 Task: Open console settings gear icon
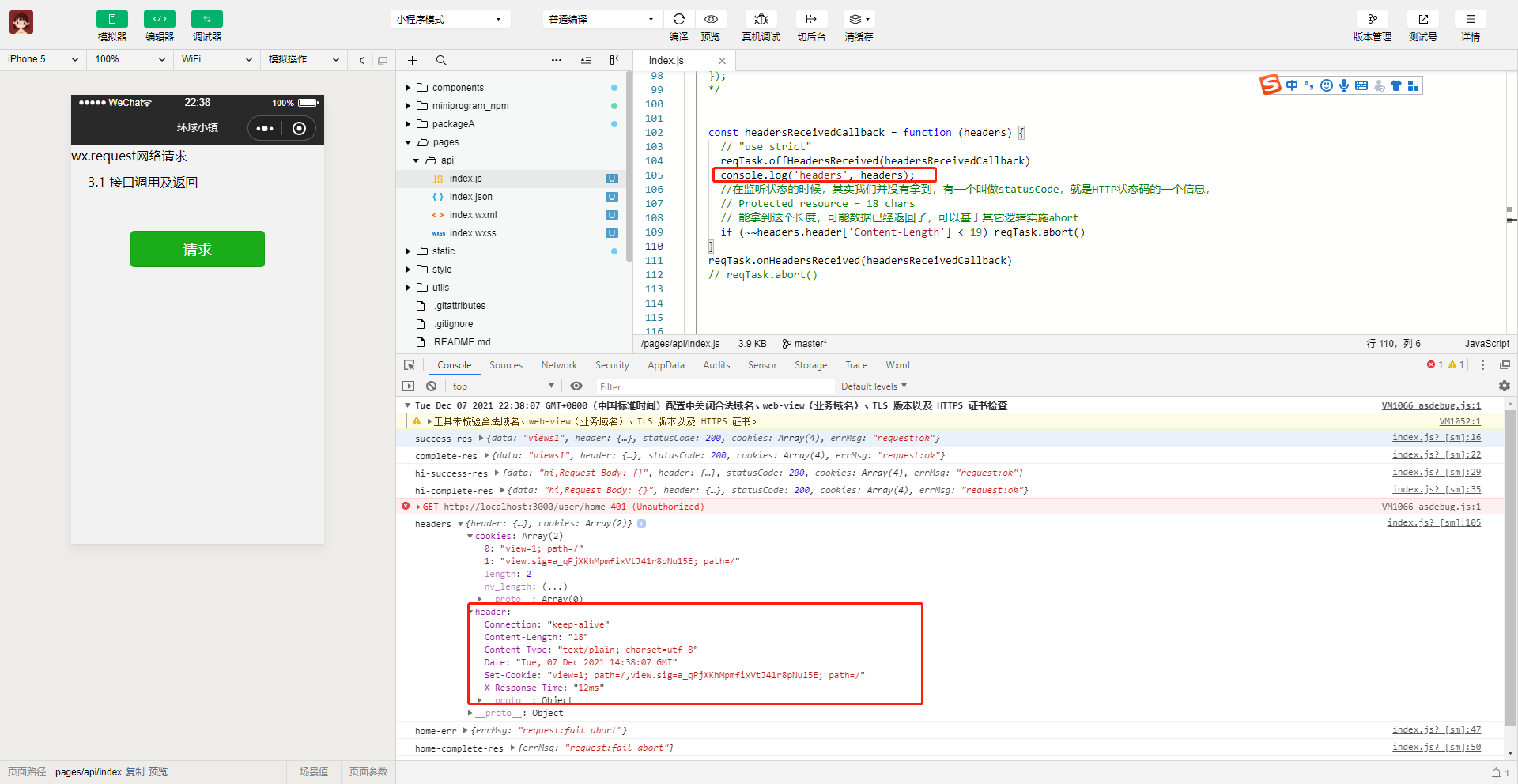(x=1505, y=386)
